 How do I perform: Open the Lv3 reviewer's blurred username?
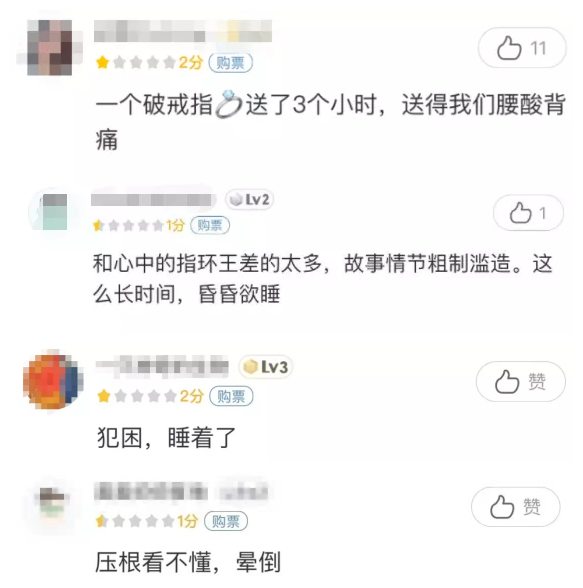pyautogui.click(x=162, y=366)
